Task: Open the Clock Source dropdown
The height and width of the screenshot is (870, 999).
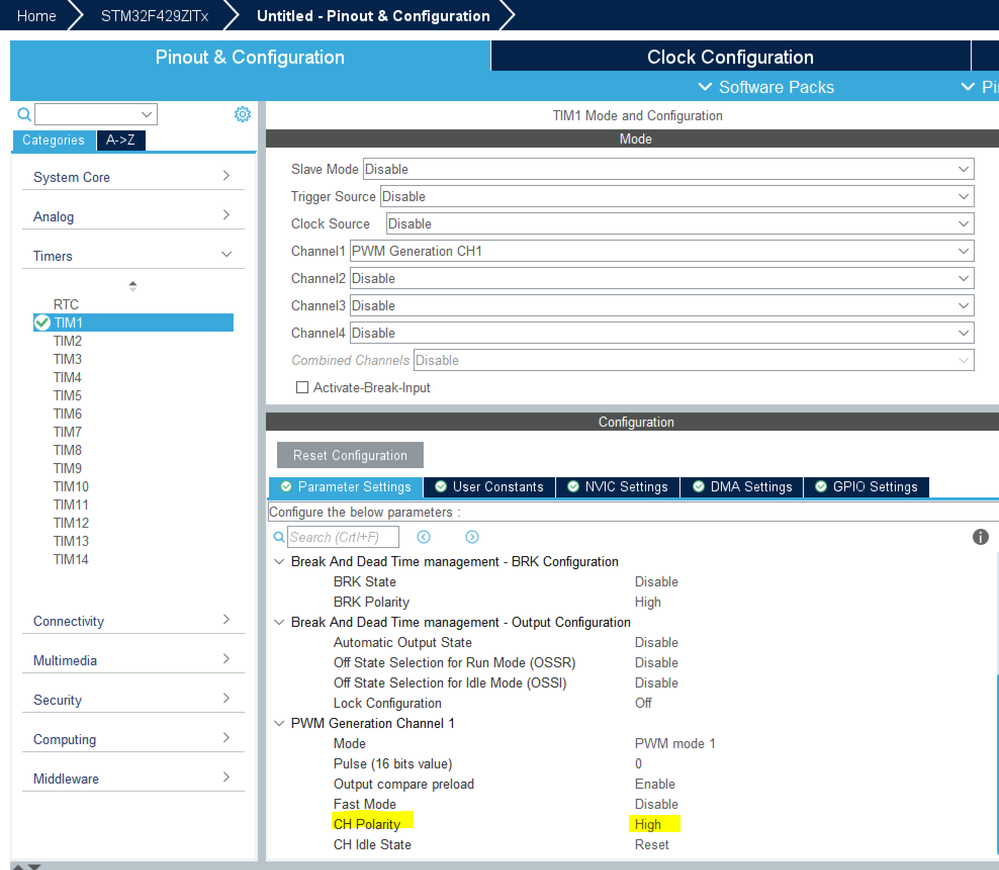Action: [680, 224]
